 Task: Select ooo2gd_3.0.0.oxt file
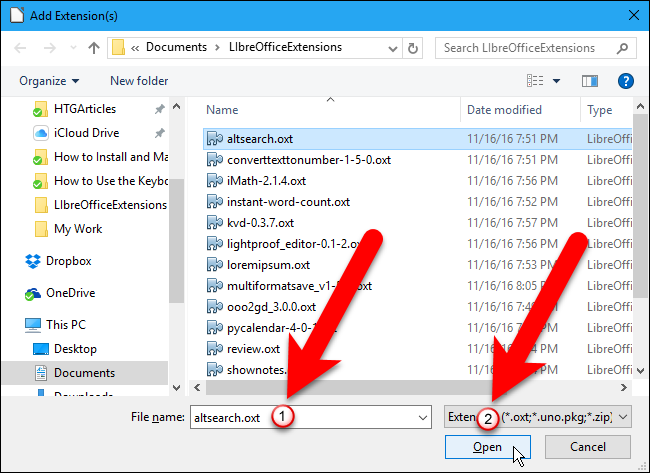[x=418, y=307]
